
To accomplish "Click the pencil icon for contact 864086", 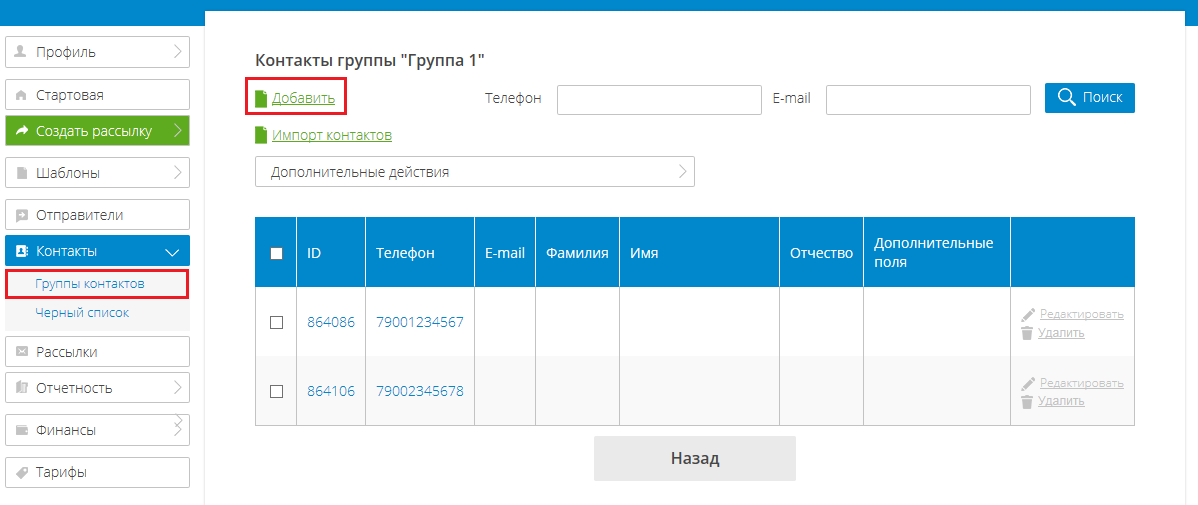I will tap(1027, 314).
